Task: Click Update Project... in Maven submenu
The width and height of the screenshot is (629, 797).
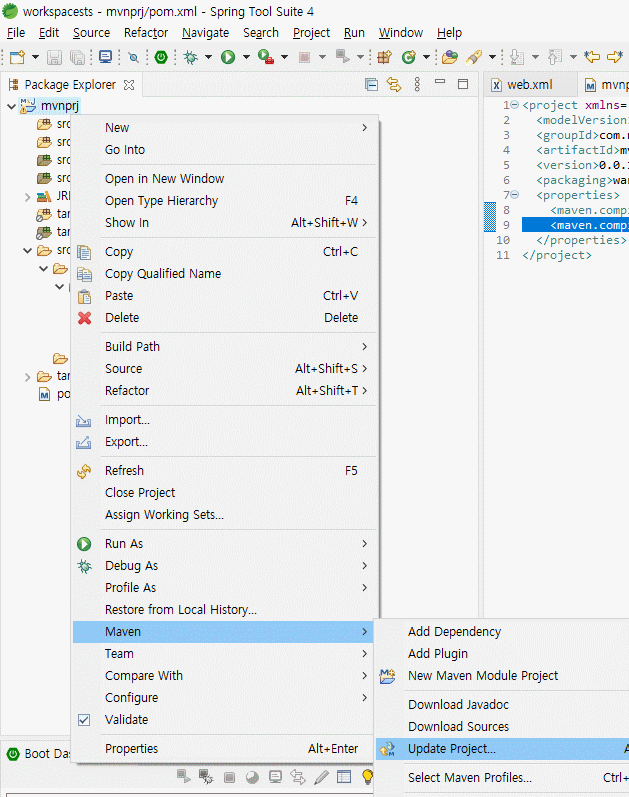Action: [502, 749]
